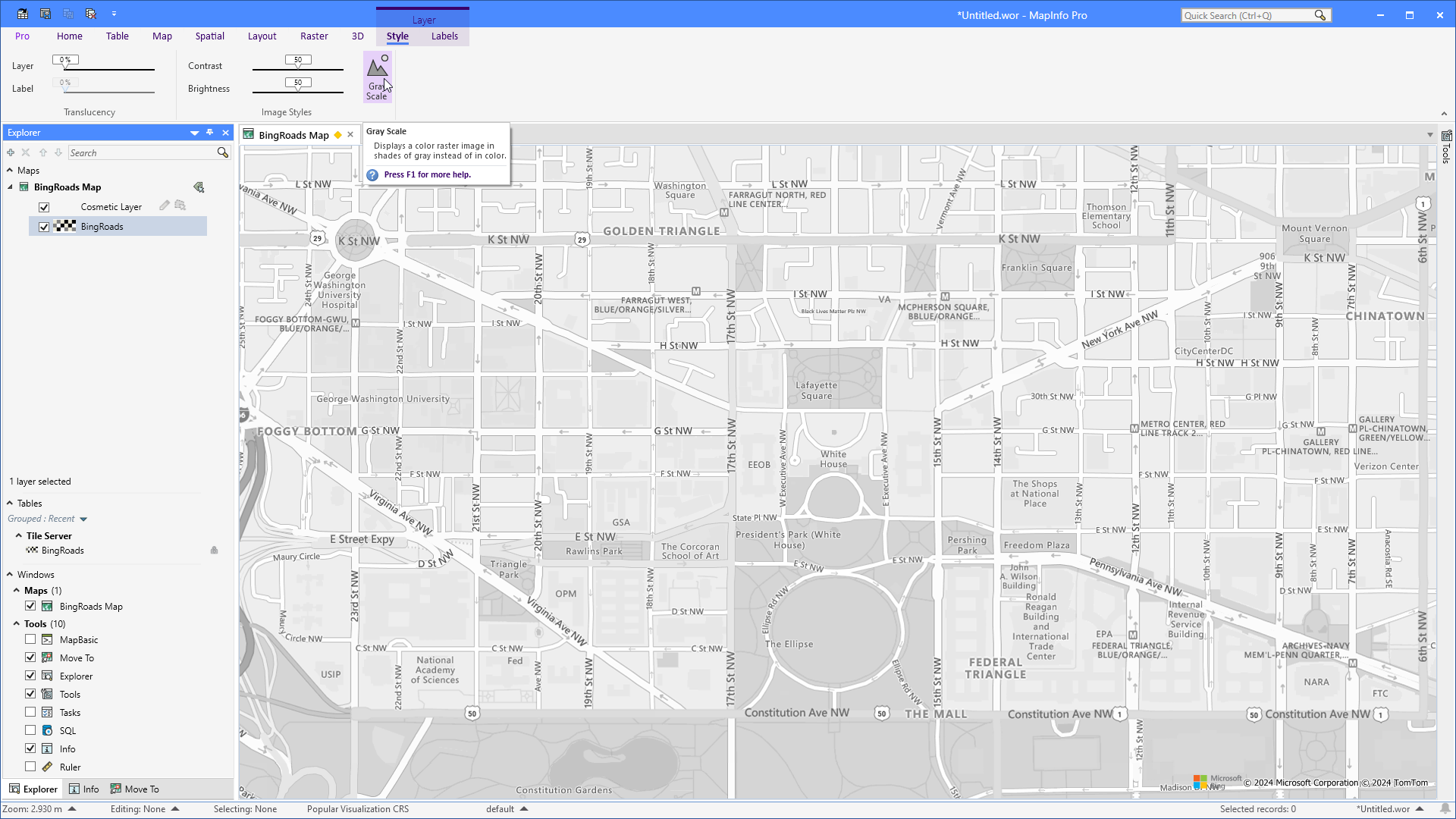Click the editable pencil icon beside Cosmetic Layer
Viewport: 1456px width, 819px height.
click(163, 205)
